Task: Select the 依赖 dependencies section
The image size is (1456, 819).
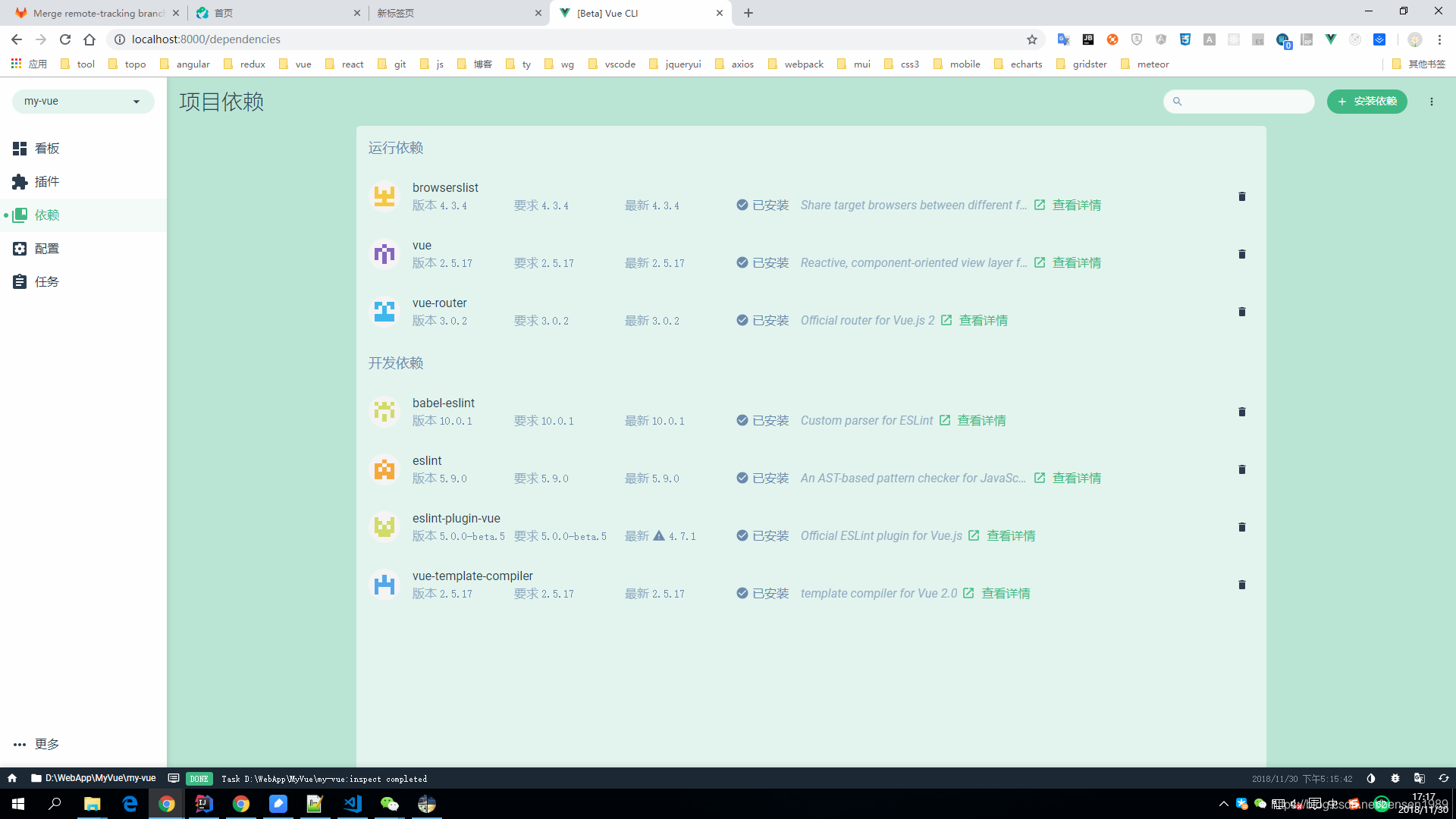Action: tap(83, 215)
